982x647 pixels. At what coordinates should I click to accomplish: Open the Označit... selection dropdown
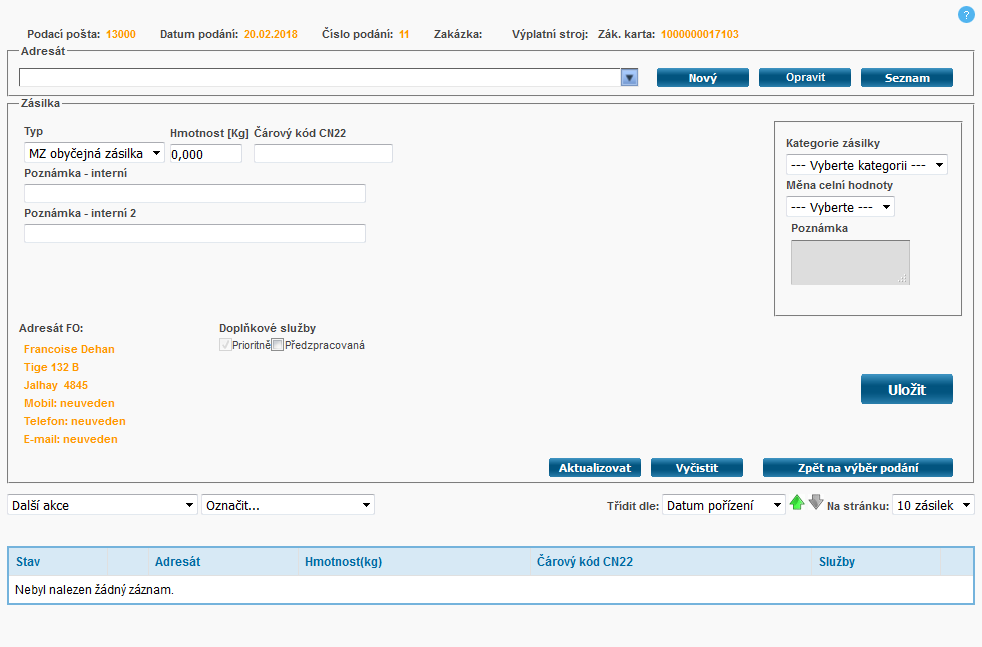pyautogui.click(x=287, y=505)
